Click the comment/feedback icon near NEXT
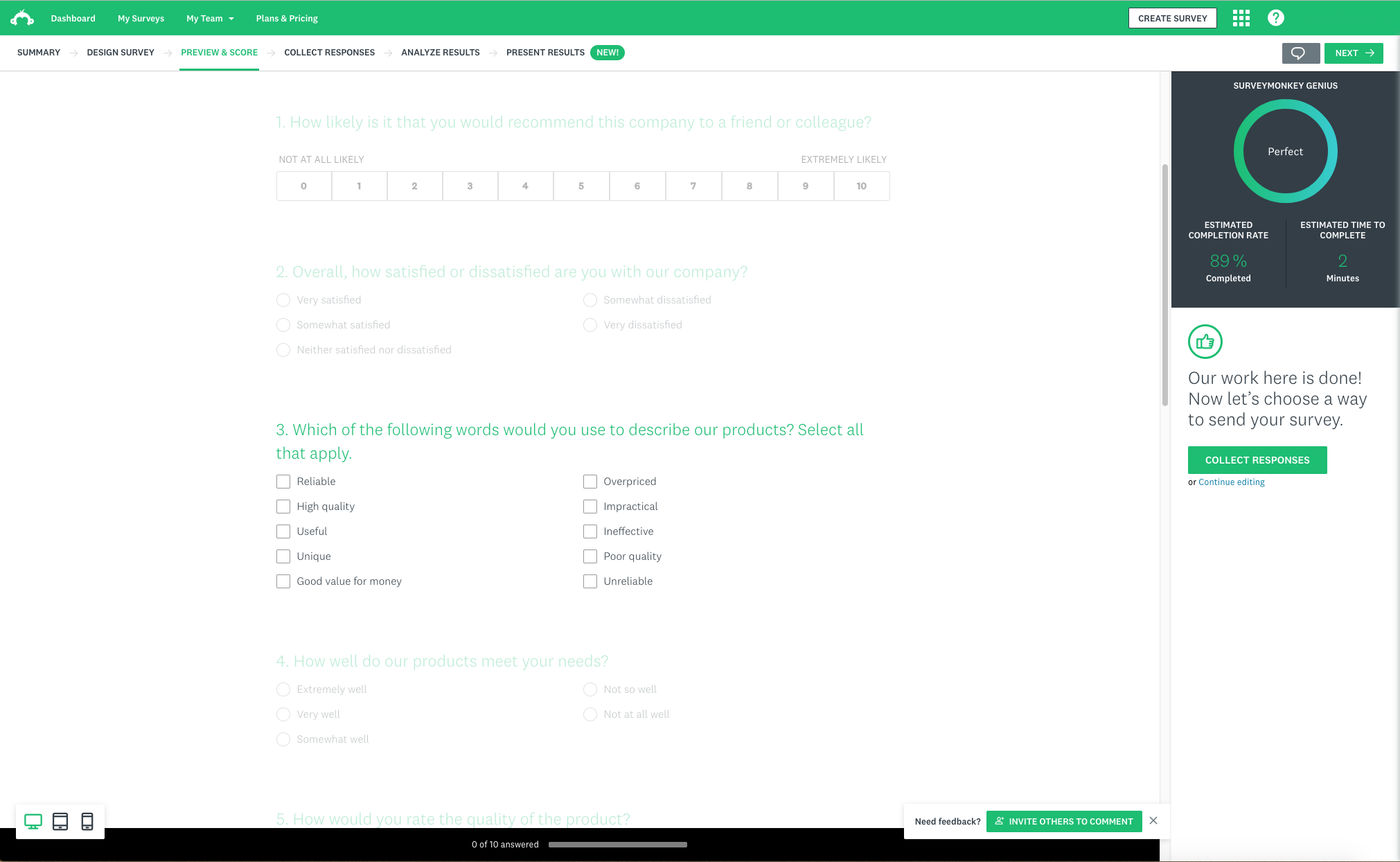Viewport: 1400px width, 862px height. (x=1299, y=53)
